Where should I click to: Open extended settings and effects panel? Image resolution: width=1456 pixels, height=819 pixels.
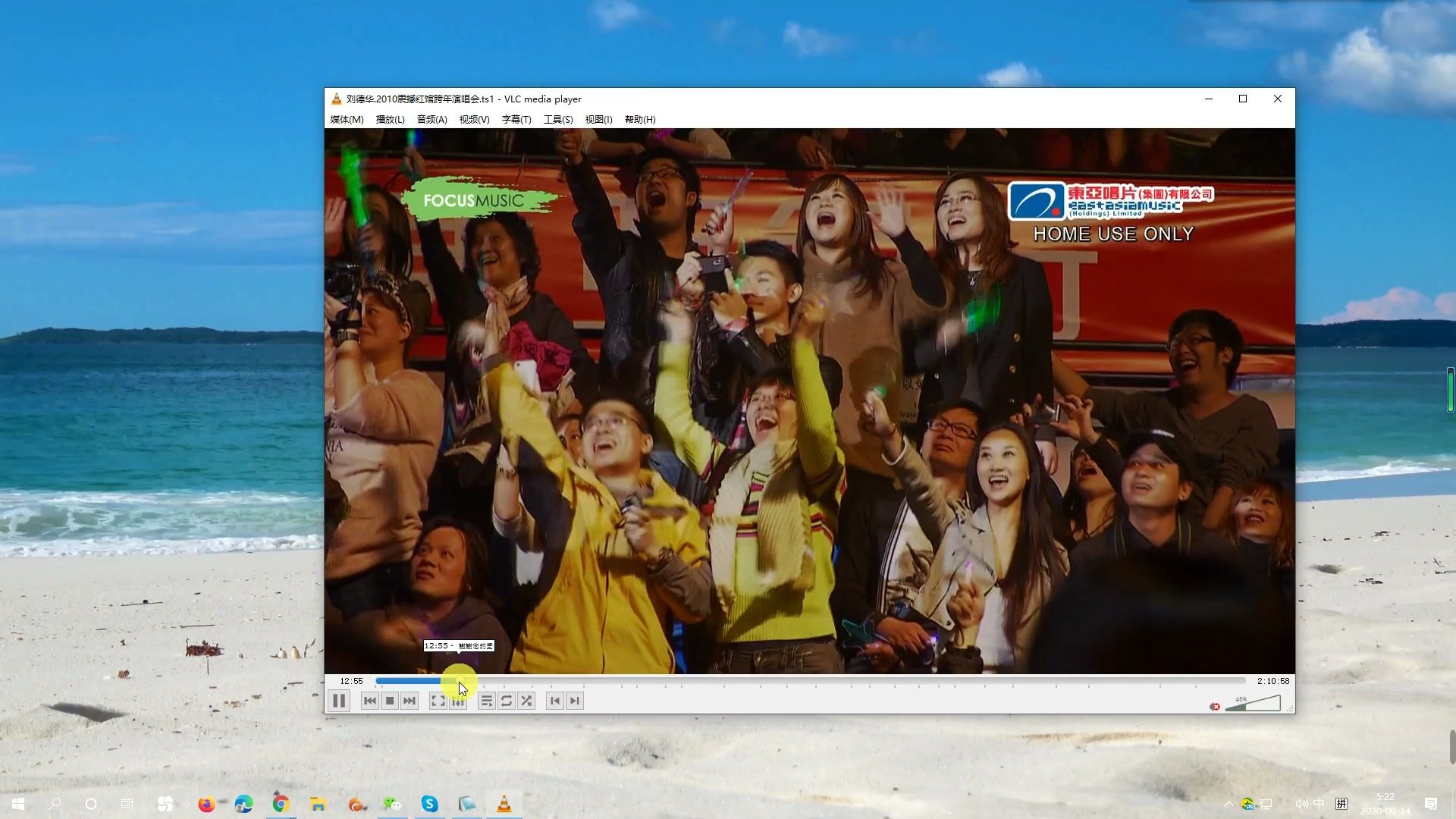[458, 701]
